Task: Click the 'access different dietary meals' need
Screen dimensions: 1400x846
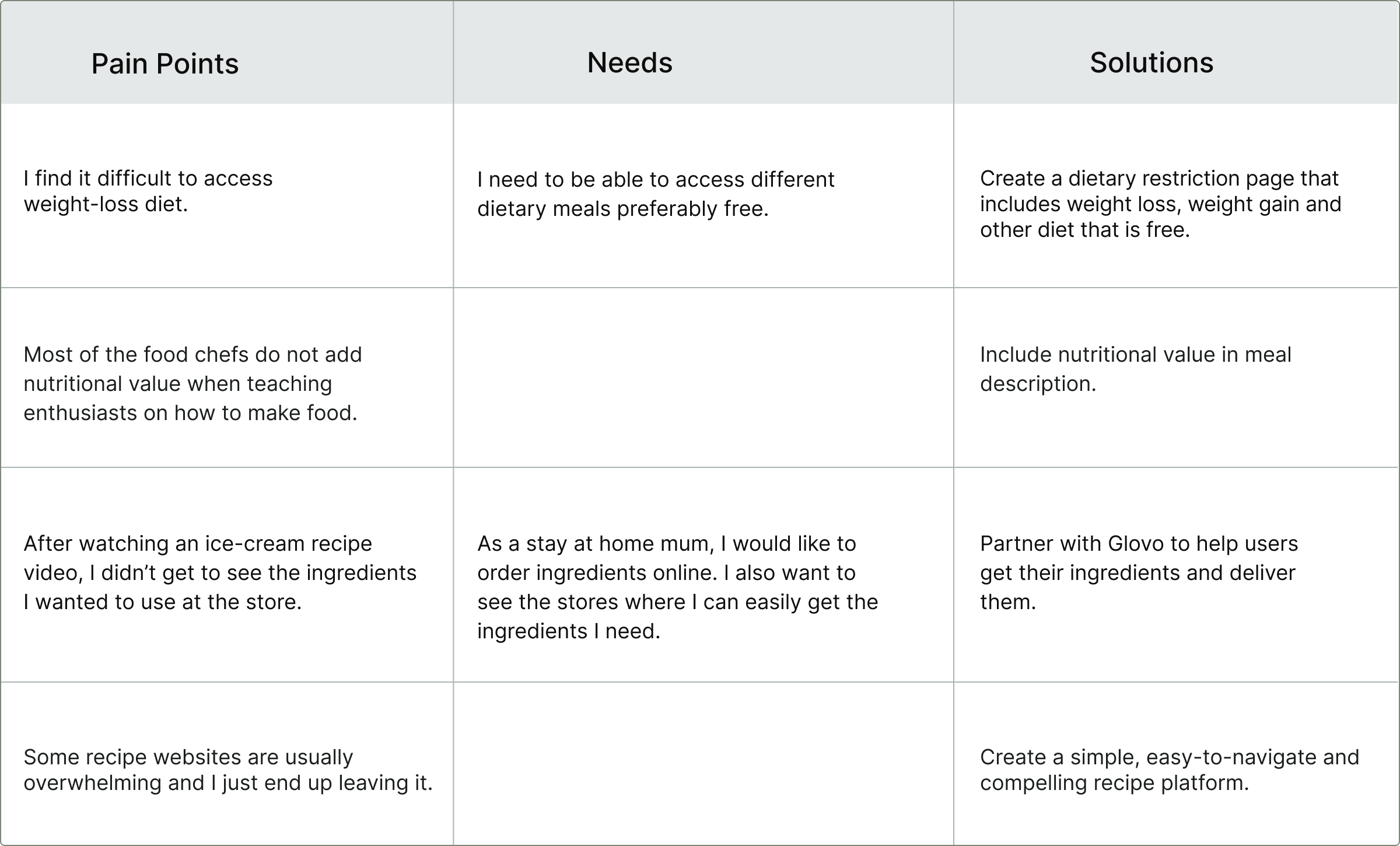Action: click(x=656, y=194)
